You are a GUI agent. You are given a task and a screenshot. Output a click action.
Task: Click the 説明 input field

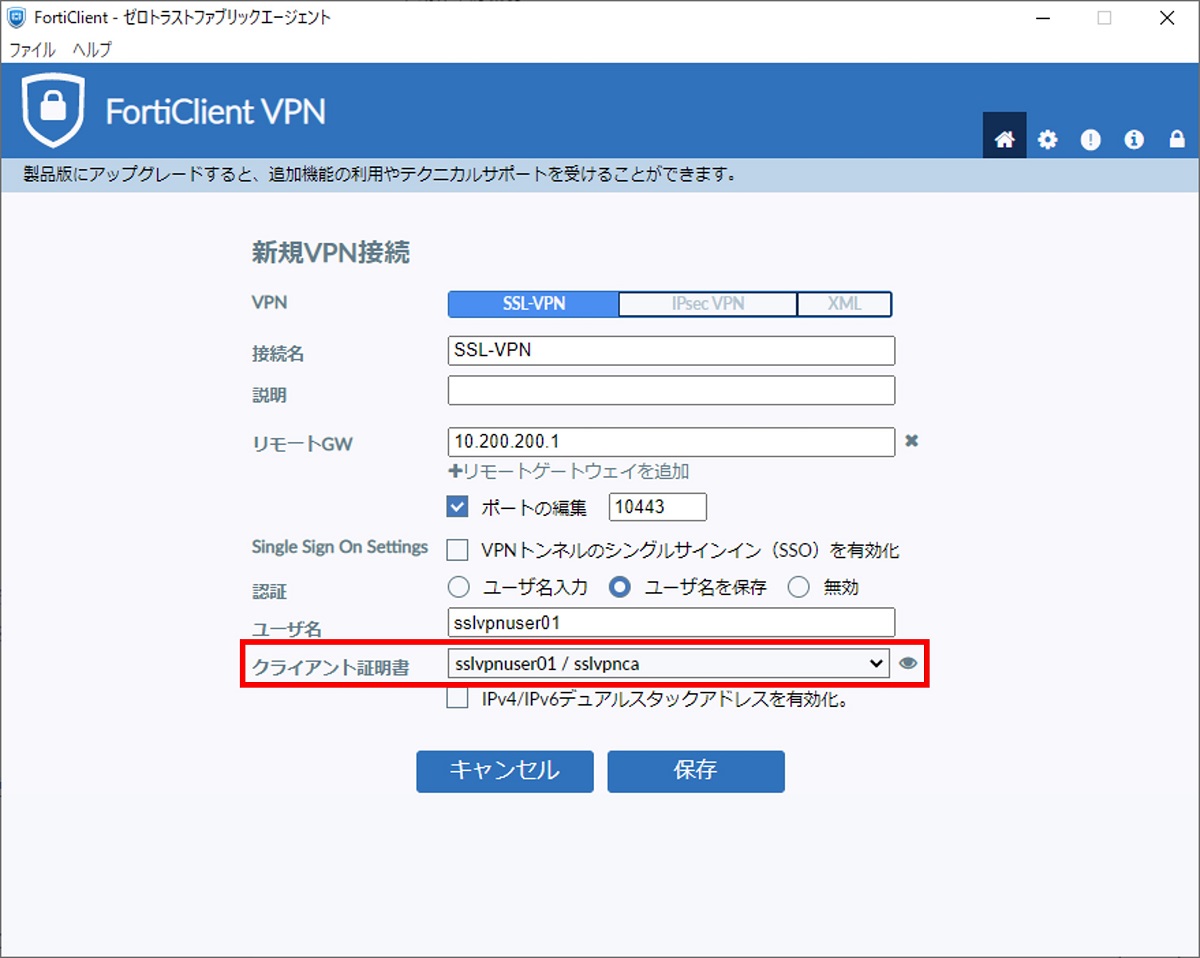tap(670, 390)
